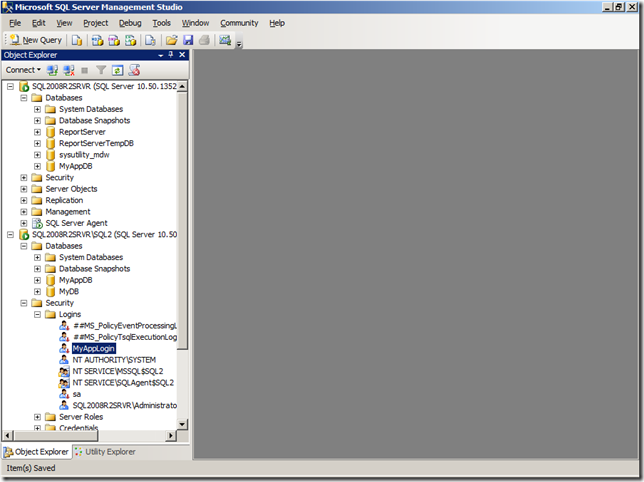Select ##MS_PolicyTsqlExecutionLogin entry
Image resolution: width=644 pixels, height=482 pixels.
coord(125,337)
